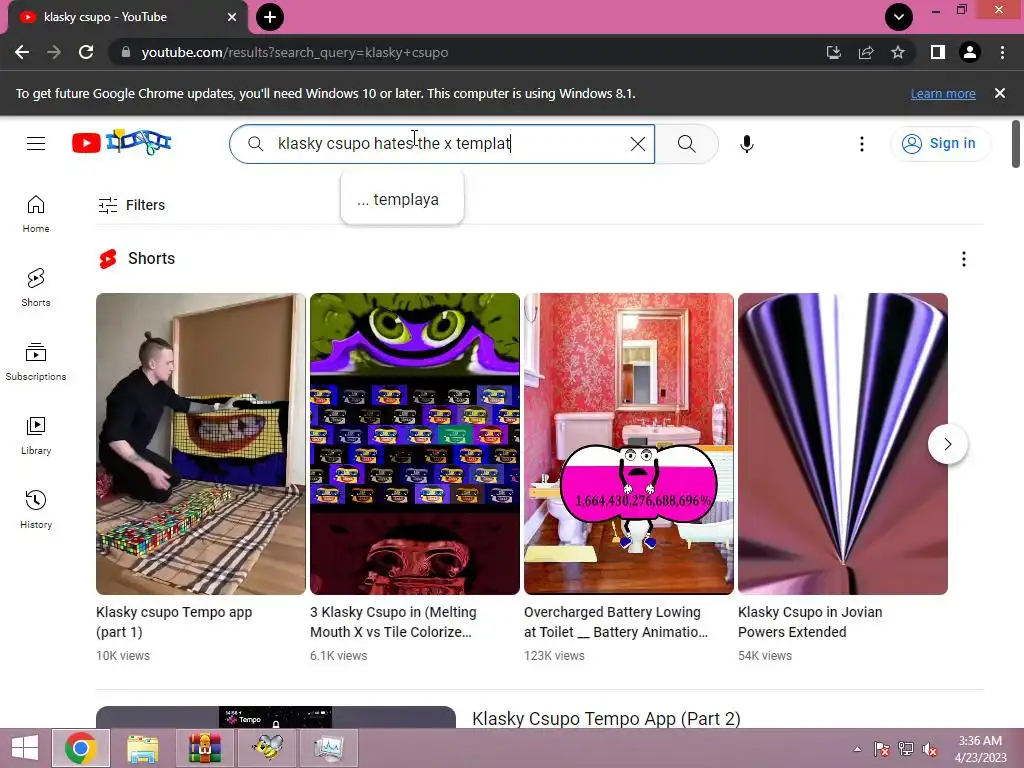Open the Shorts shelf three-dot options
This screenshot has width=1024, height=768.
964,259
